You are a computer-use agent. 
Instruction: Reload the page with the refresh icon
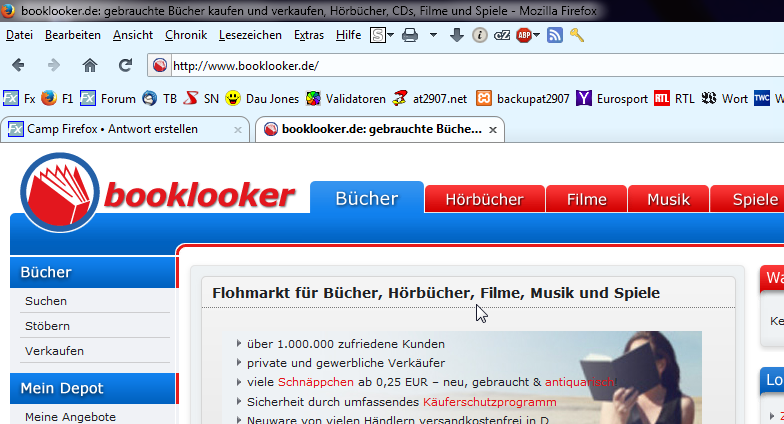(125, 65)
